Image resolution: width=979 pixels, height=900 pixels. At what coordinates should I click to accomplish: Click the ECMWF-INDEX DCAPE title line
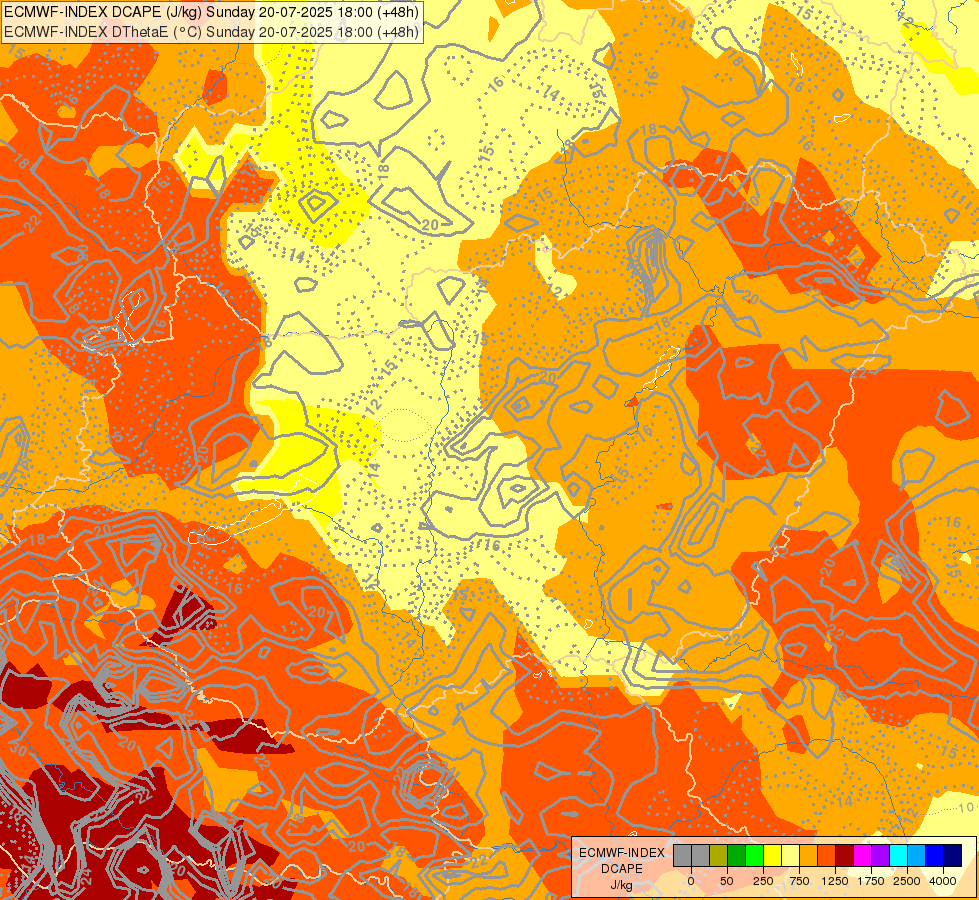(211, 11)
